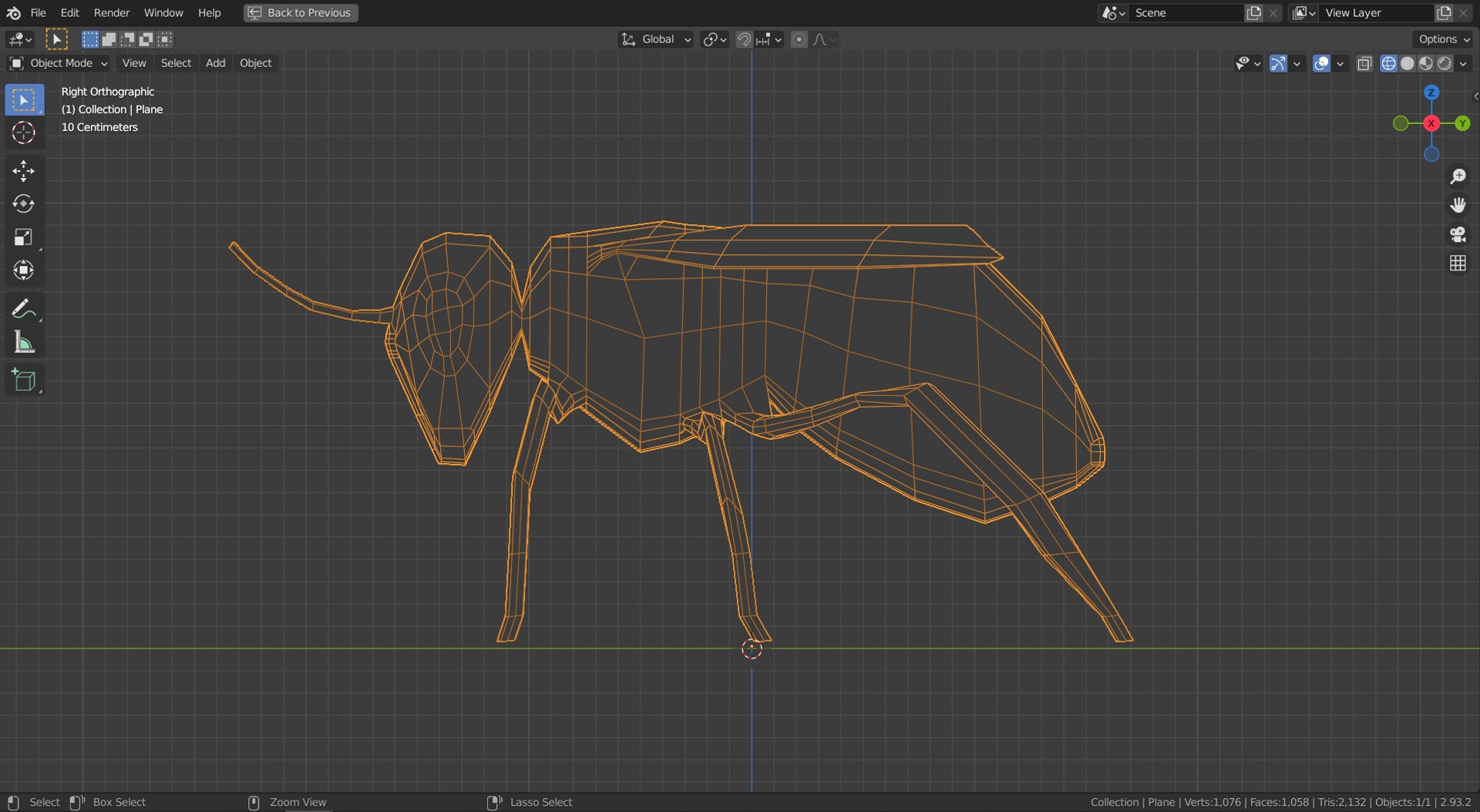Toggle the camera view icon
1480x812 pixels.
1458,234
